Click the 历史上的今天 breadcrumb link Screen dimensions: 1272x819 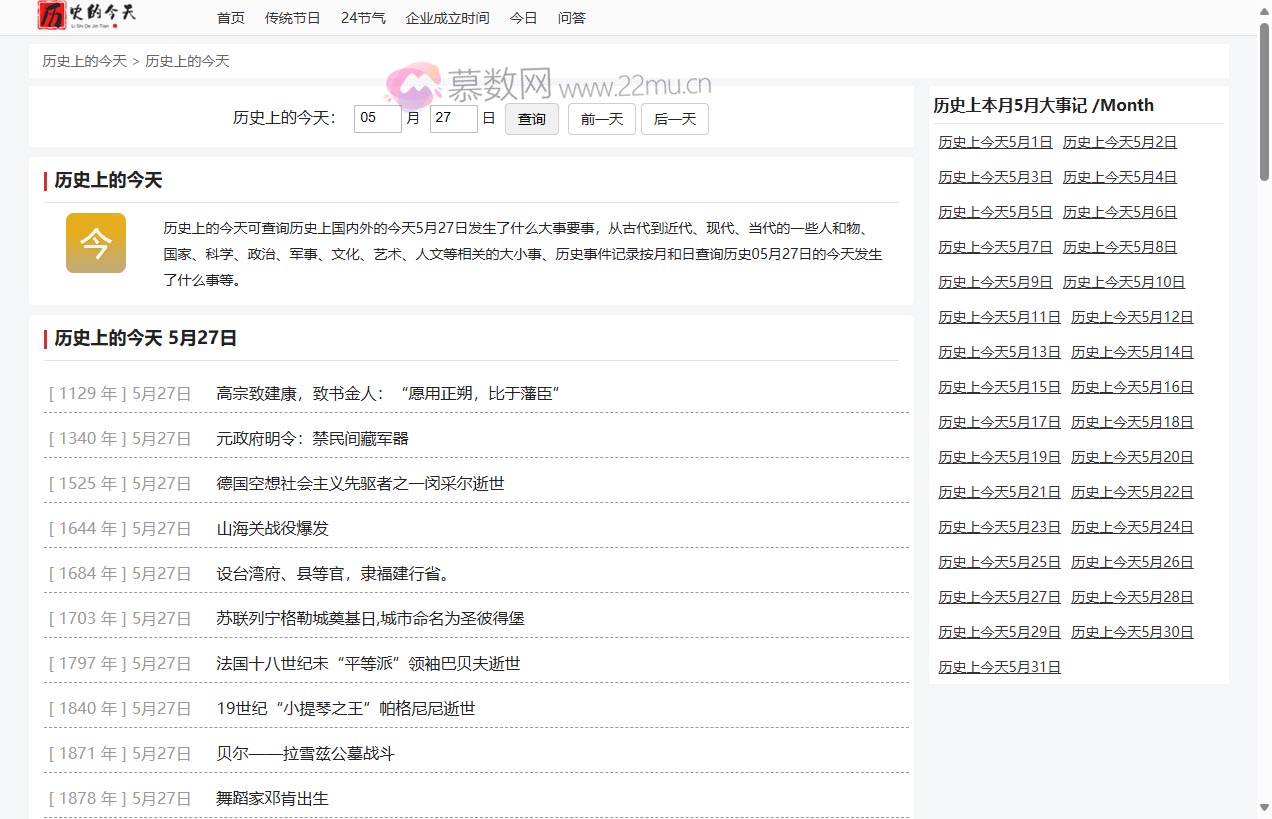[83, 61]
